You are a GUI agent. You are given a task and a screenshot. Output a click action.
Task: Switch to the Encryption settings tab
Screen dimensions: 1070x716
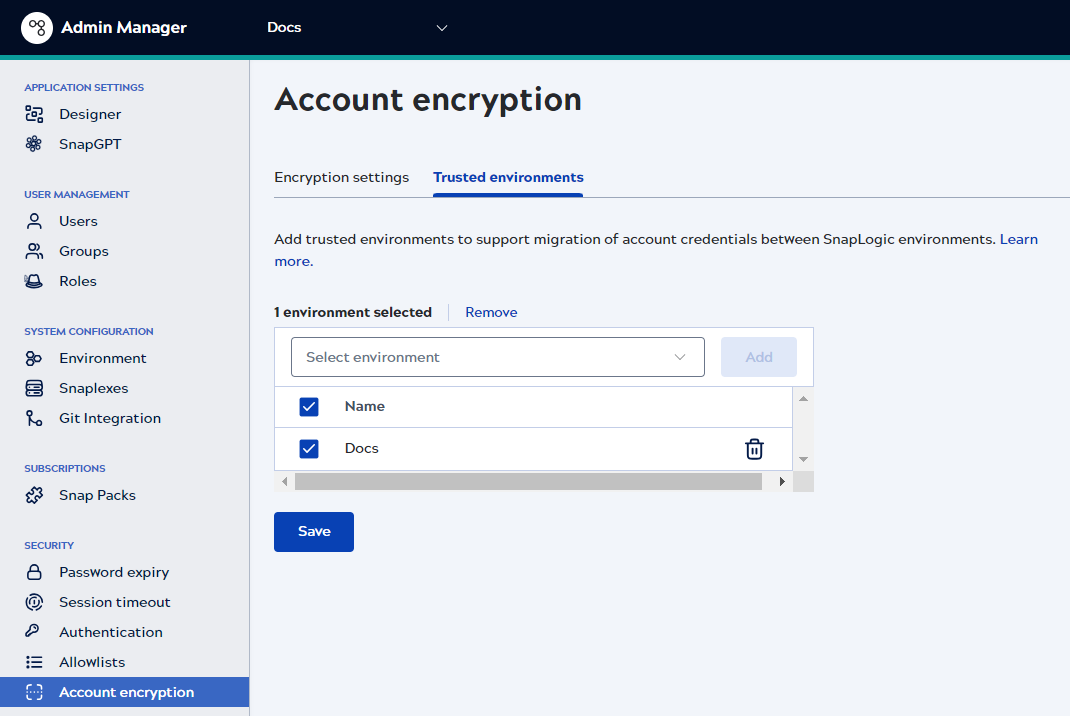point(341,176)
